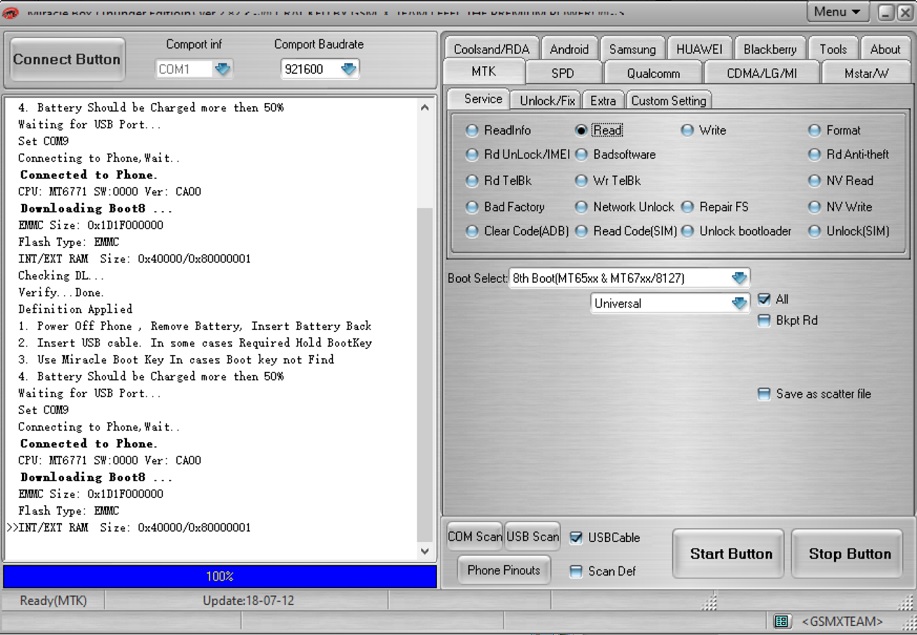Select Unlock bootloader option
Screen dimensions: 917x635
pyautogui.click(x=736, y=231)
